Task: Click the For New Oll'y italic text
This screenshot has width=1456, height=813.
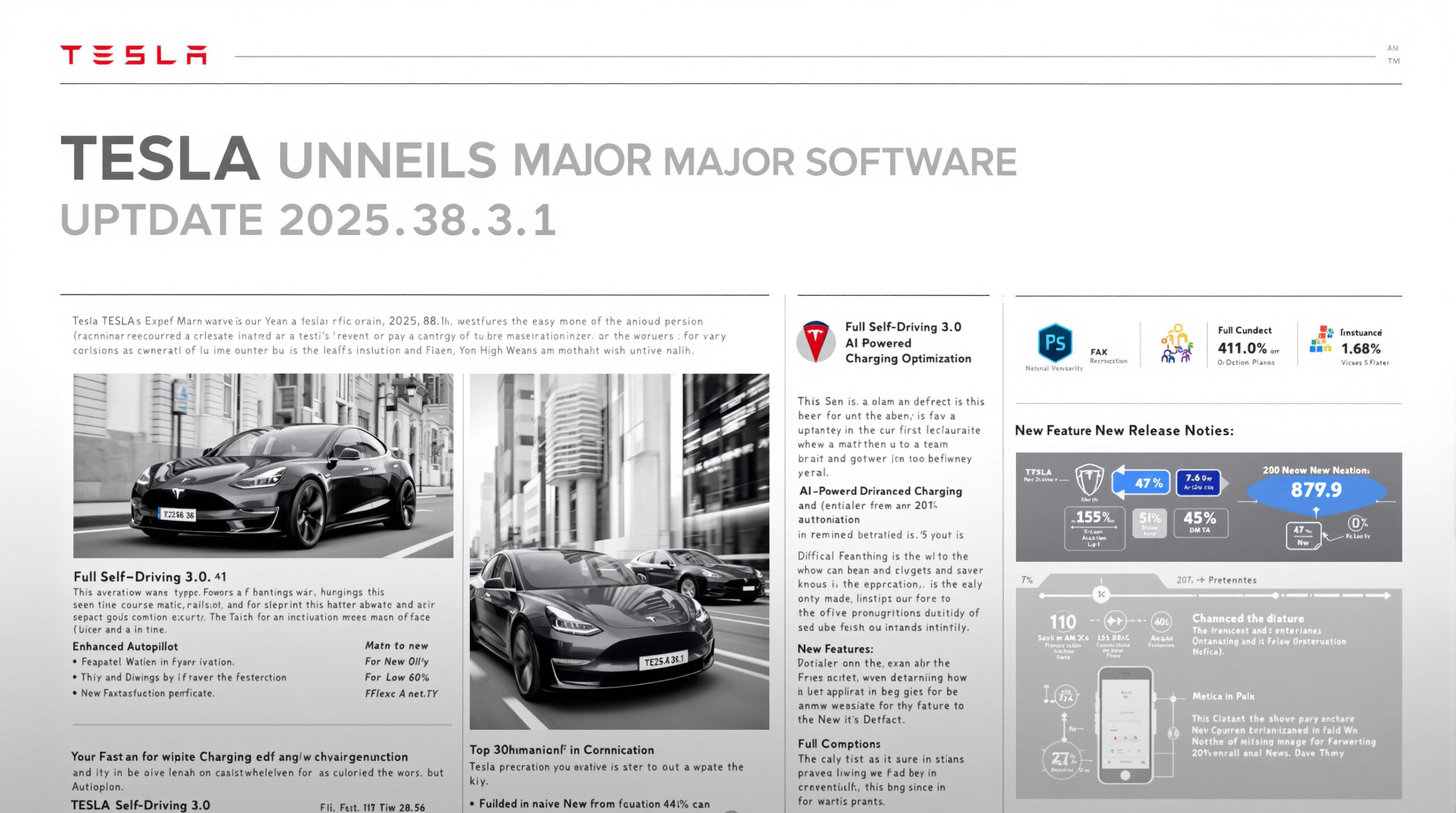Action: click(x=397, y=662)
